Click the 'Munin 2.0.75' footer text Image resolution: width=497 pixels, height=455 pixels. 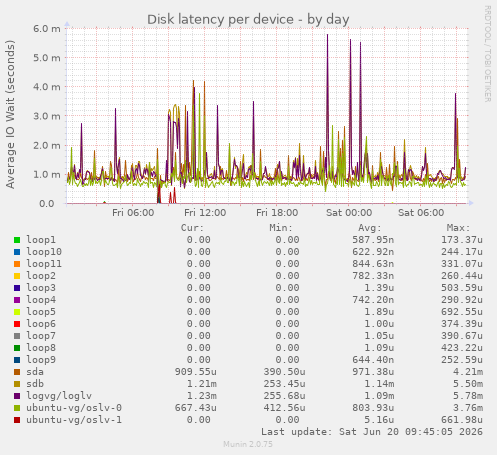click(248, 444)
